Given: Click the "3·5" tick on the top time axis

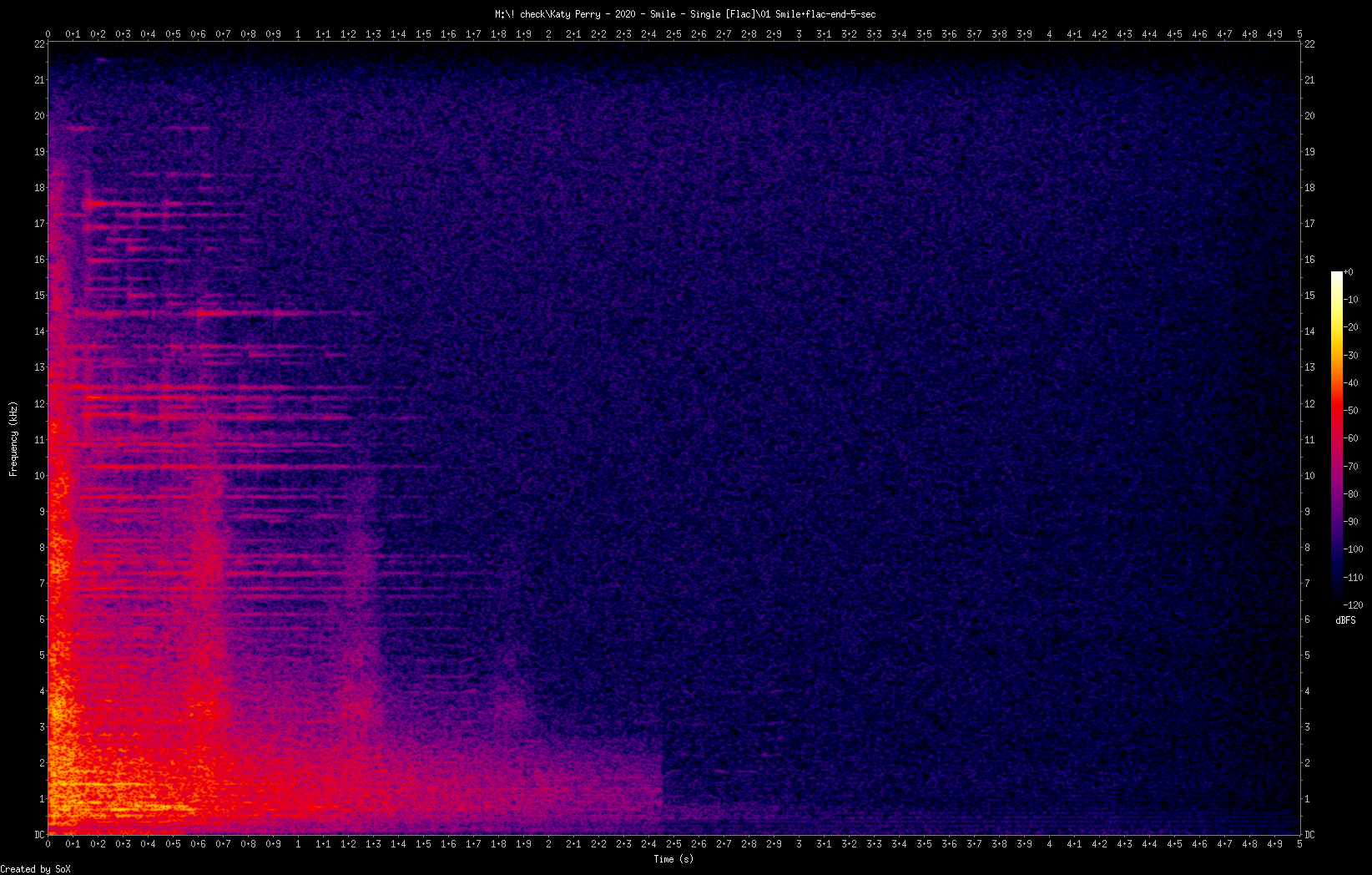Looking at the screenshot, I should pyautogui.click(x=924, y=34).
